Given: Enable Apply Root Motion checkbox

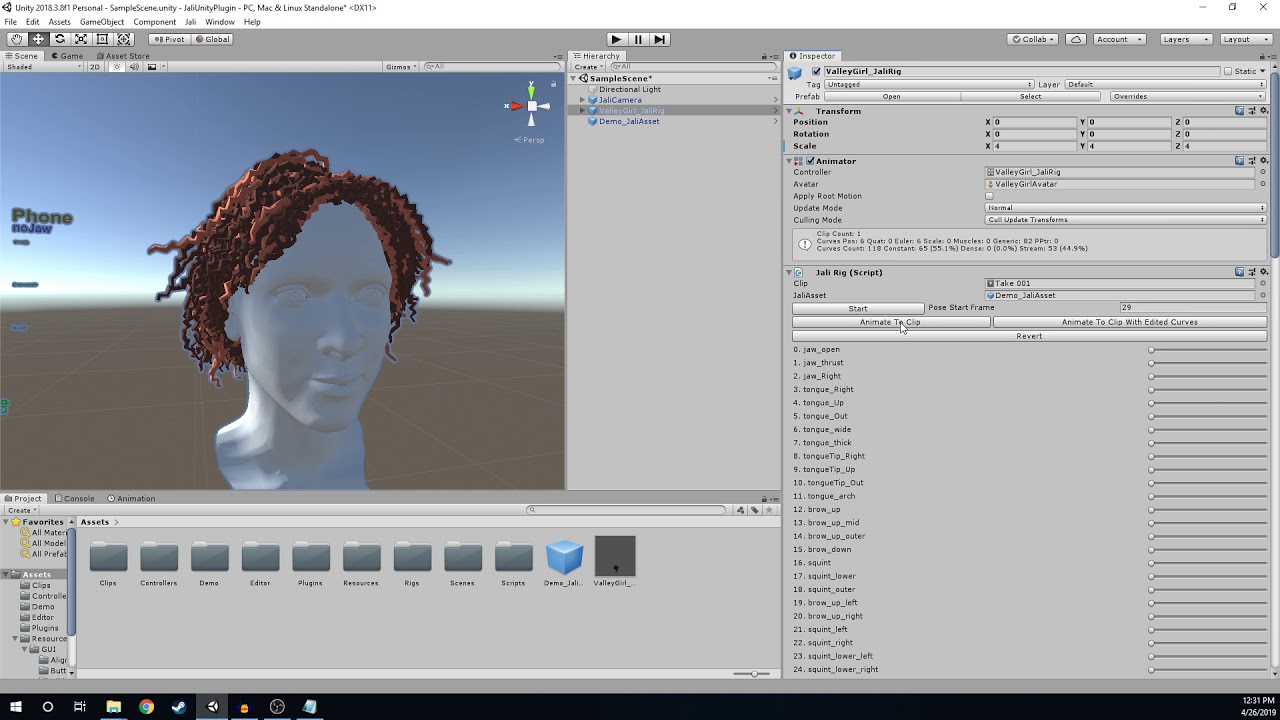Looking at the screenshot, I should click(989, 196).
